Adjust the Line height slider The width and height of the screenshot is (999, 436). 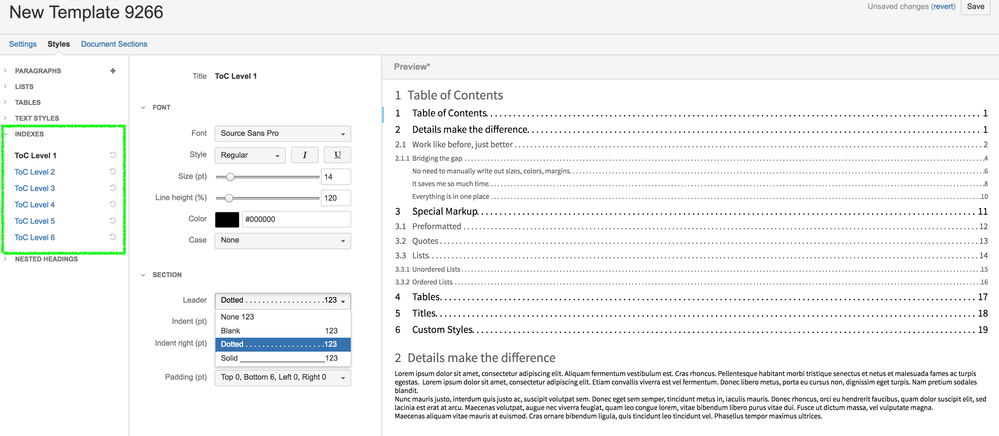pyautogui.click(x=228, y=198)
